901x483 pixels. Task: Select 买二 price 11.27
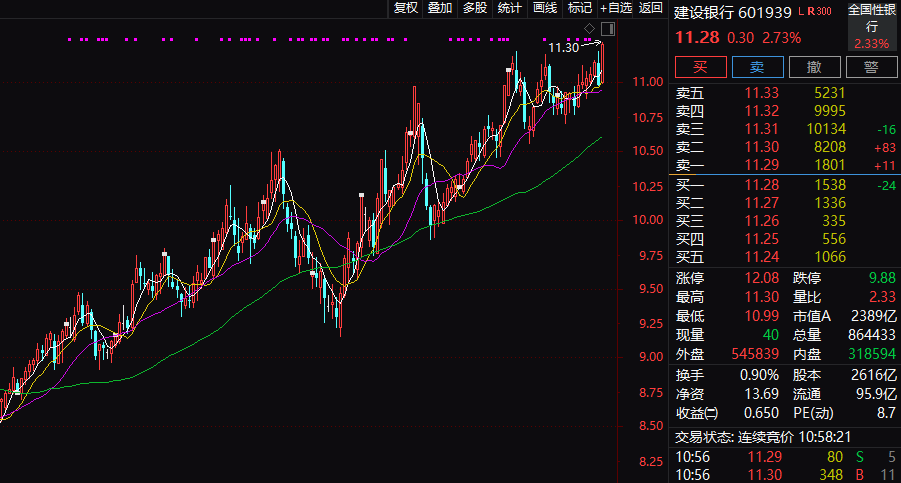[762, 203]
